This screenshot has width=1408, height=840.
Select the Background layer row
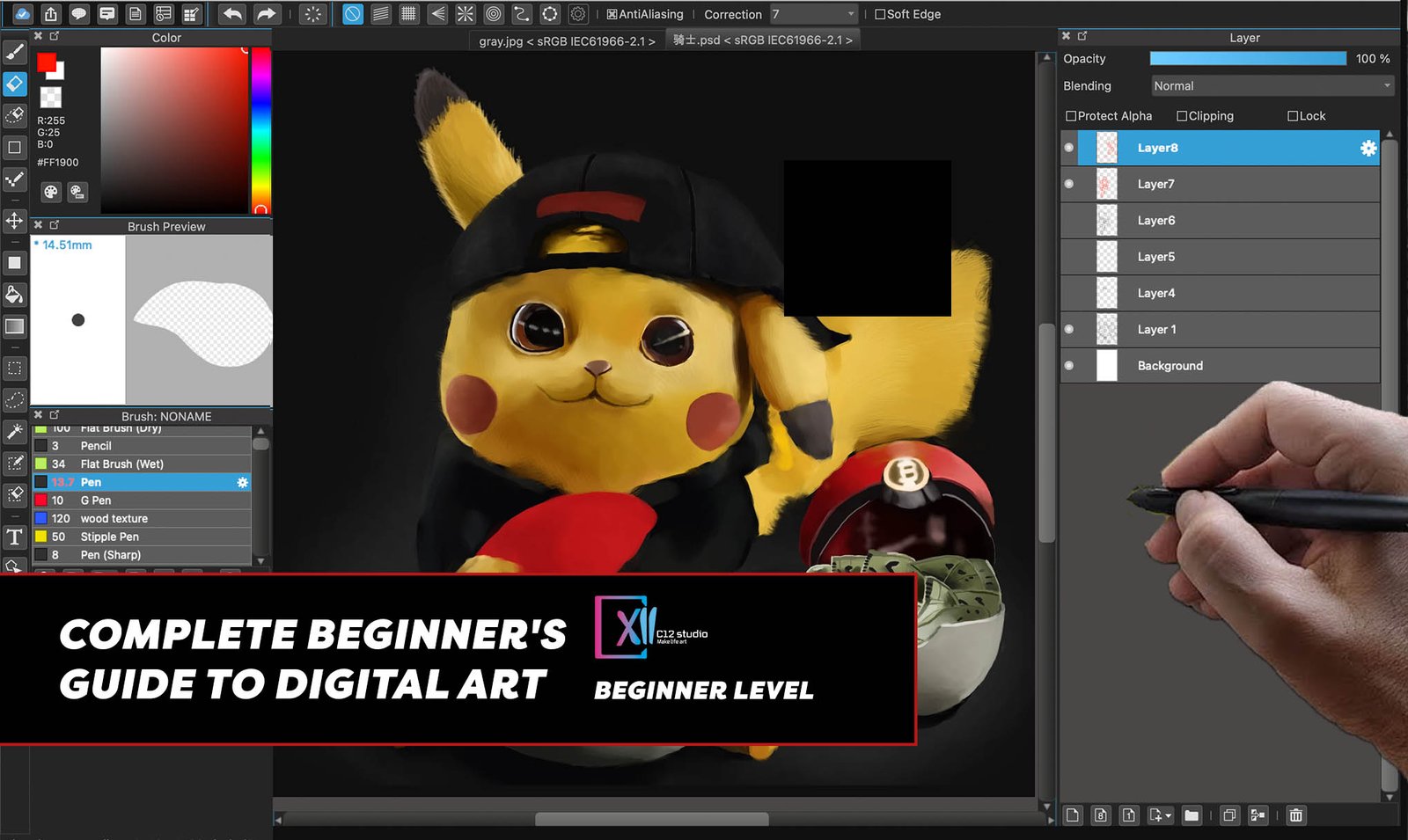(1232, 366)
